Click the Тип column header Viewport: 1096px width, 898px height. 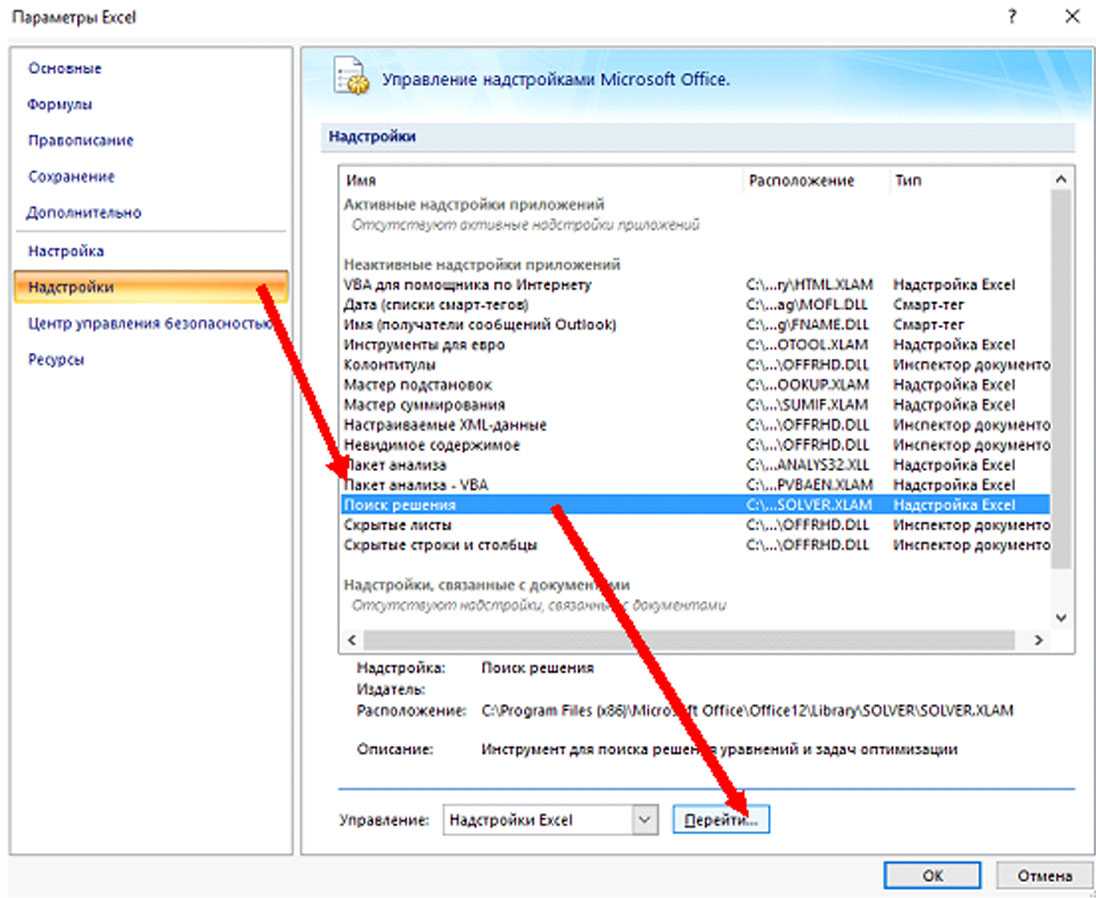(x=908, y=180)
